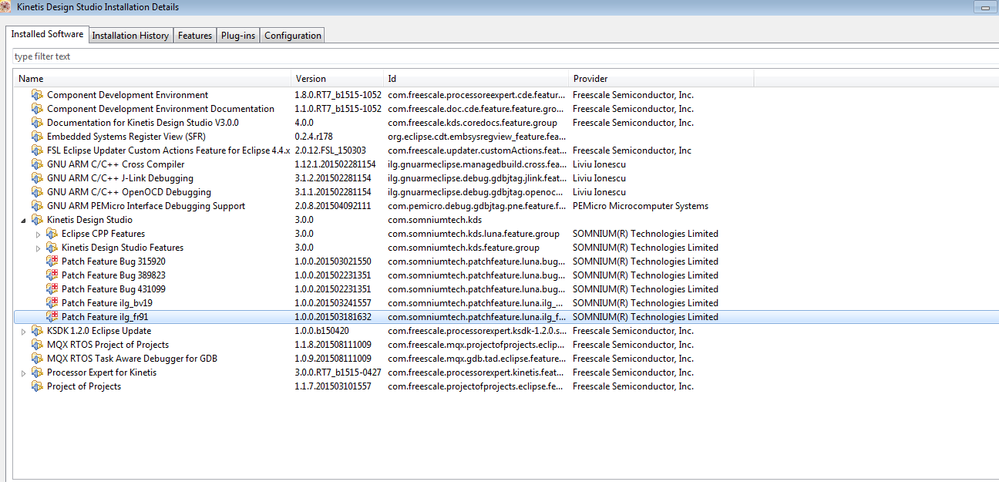Sort list by the Name column header
999x486 pixels.
[152, 79]
